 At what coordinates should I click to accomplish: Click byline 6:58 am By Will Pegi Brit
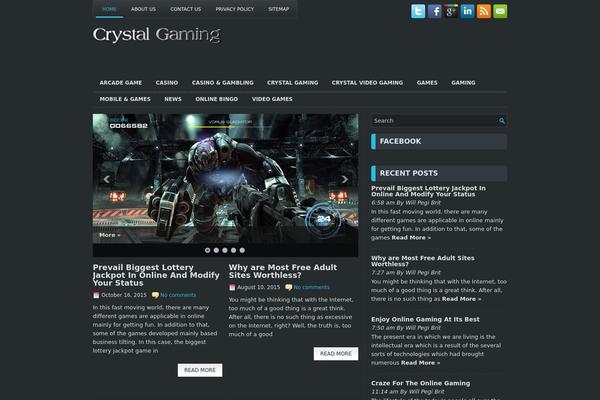[x=406, y=203]
